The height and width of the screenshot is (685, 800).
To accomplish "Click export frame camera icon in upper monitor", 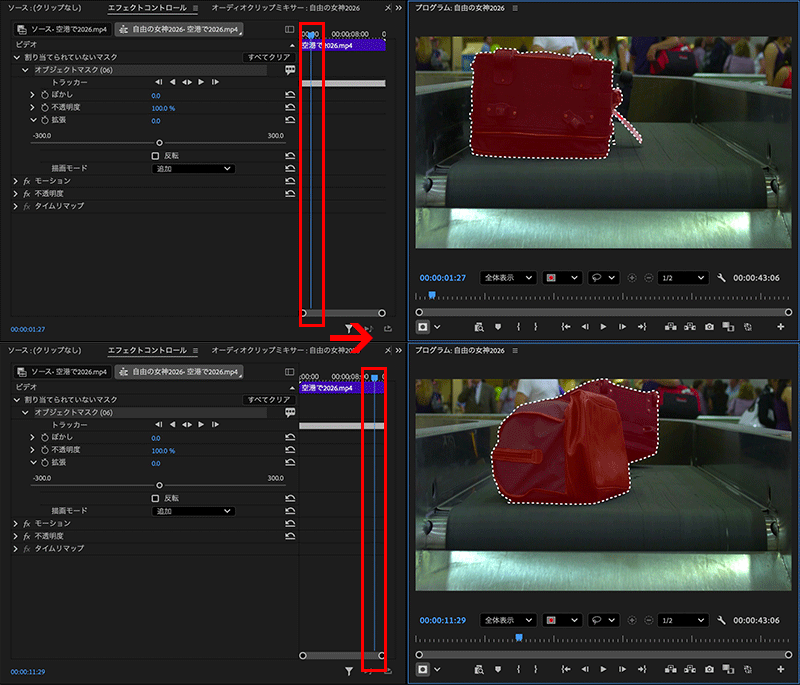I will click(709, 326).
